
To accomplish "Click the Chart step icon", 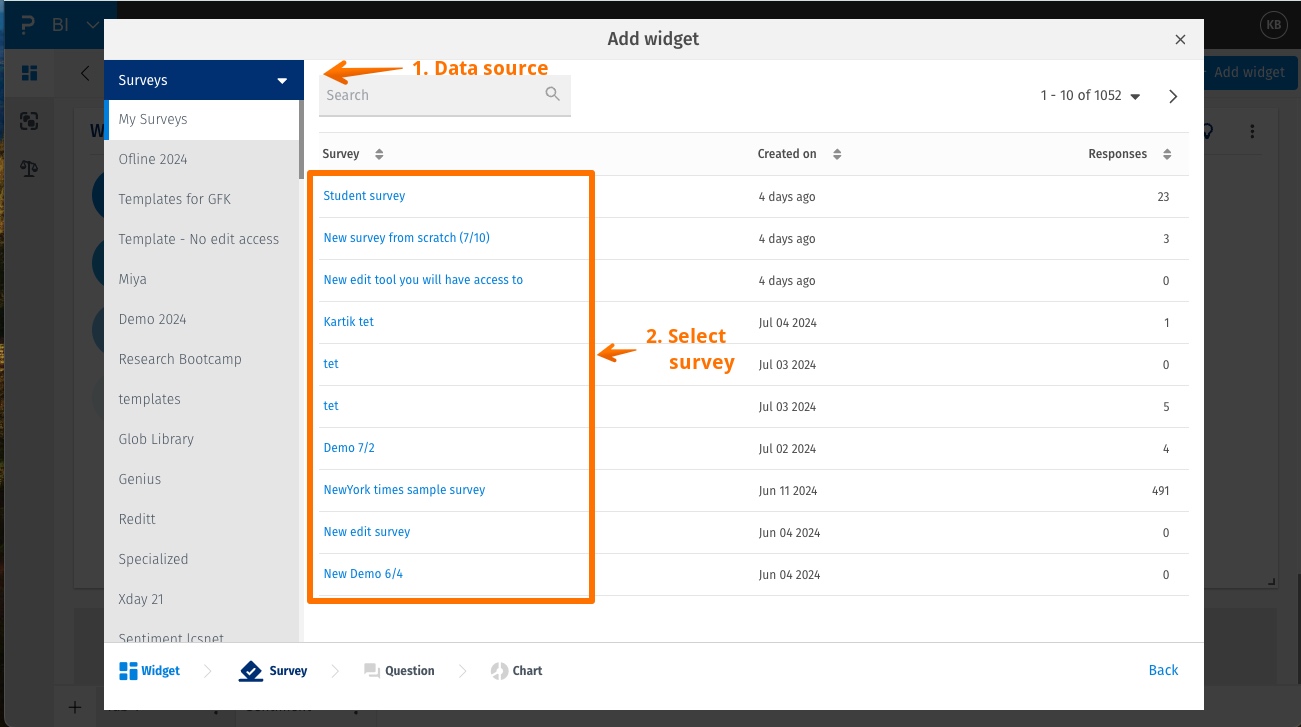I will point(500,671).
